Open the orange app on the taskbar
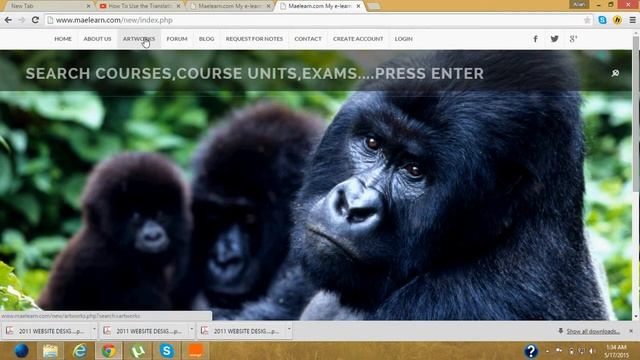This screenshot has width=640, height=360. tap(196, 351)
